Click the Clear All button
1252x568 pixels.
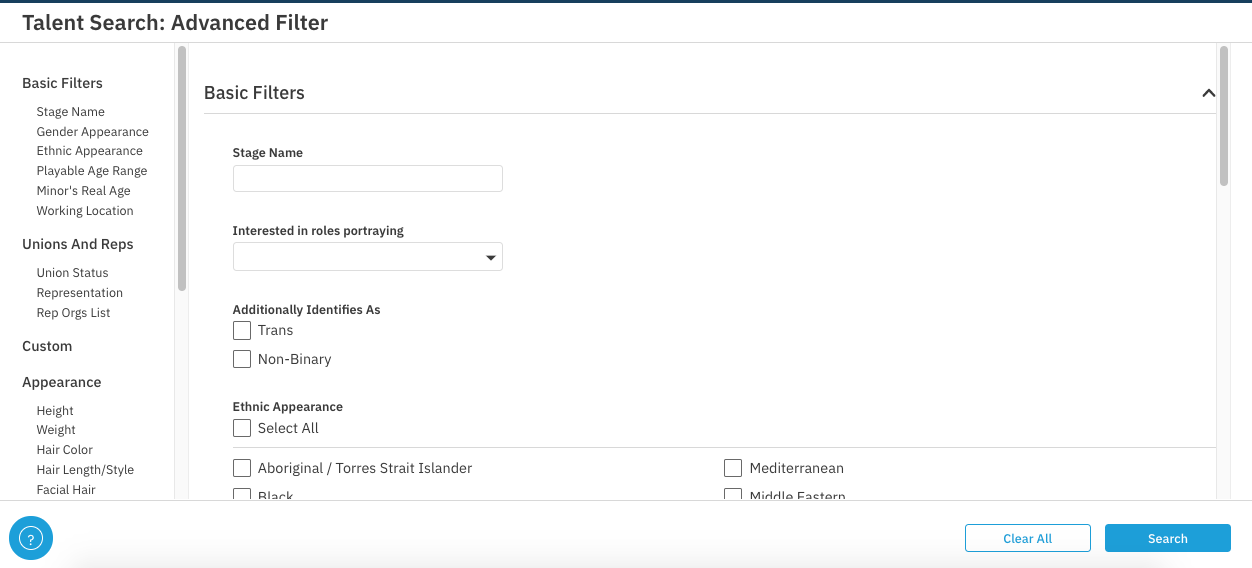click(x=1027, y=538)
